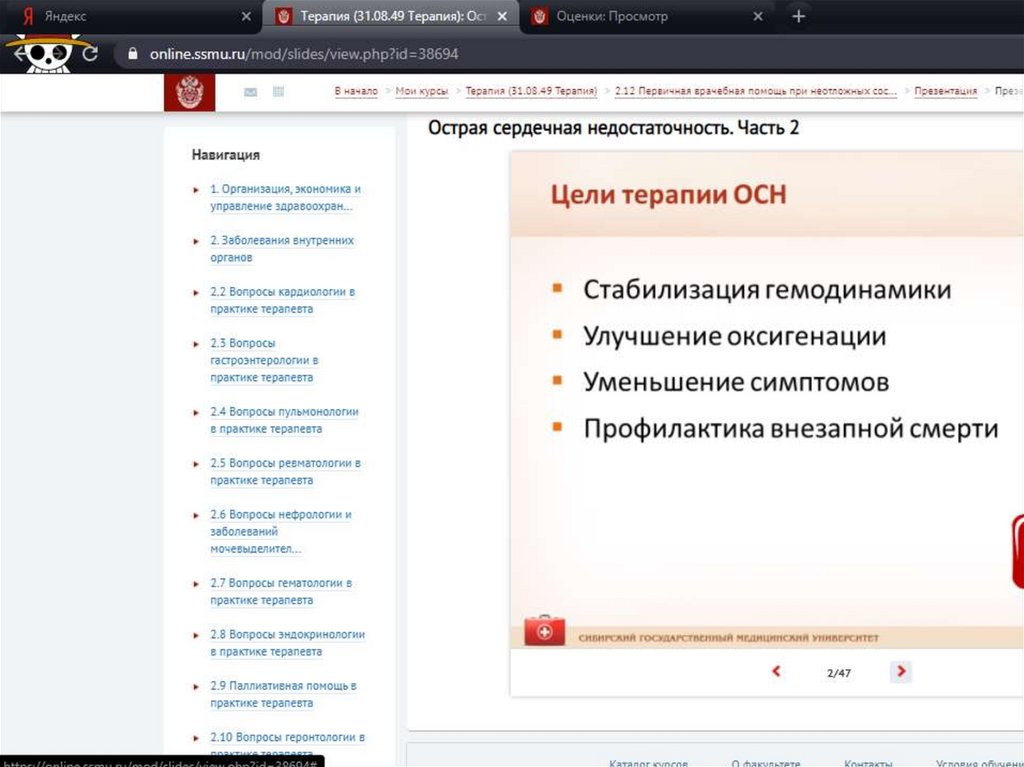Expand arrow beside 2.3 Вопросы гастроэнтерологии
1024x767 pixels.
click(x=196, y=344)
